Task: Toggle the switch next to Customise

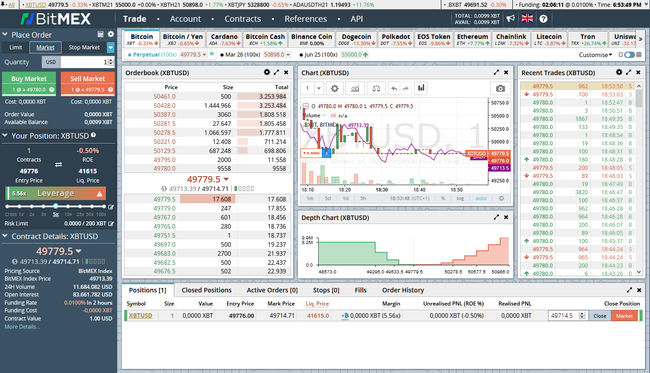Action: (629, 55)
